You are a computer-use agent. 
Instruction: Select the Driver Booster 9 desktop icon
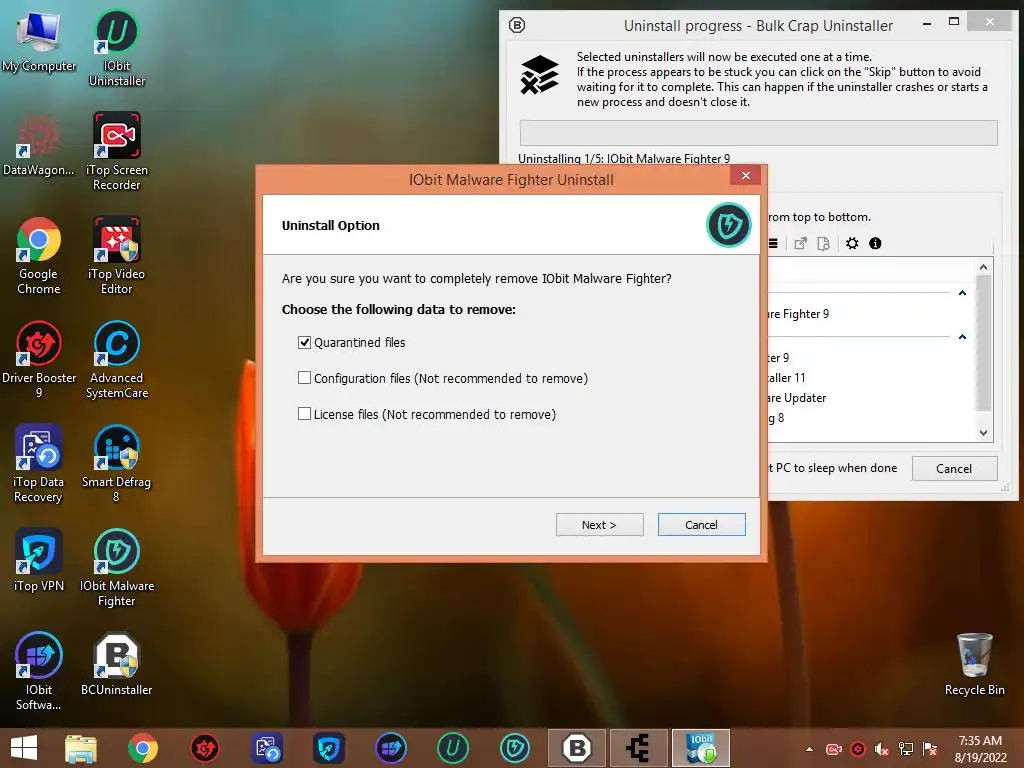[39, 360]
